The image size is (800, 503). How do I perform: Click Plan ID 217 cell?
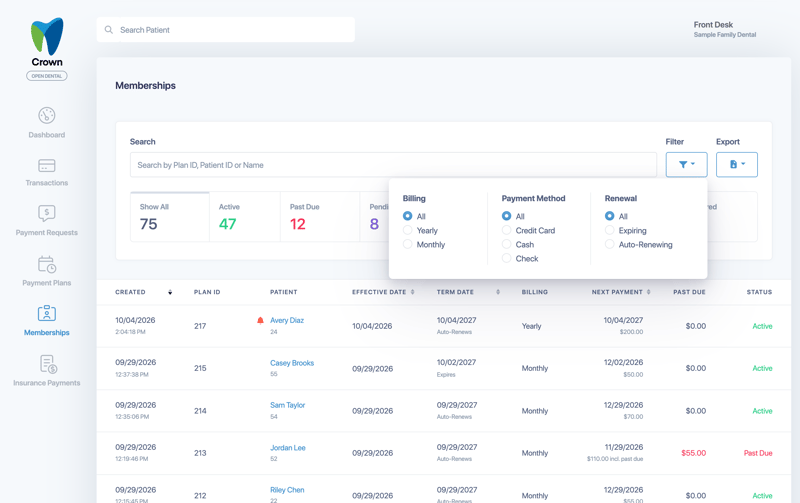click(200, 326)
